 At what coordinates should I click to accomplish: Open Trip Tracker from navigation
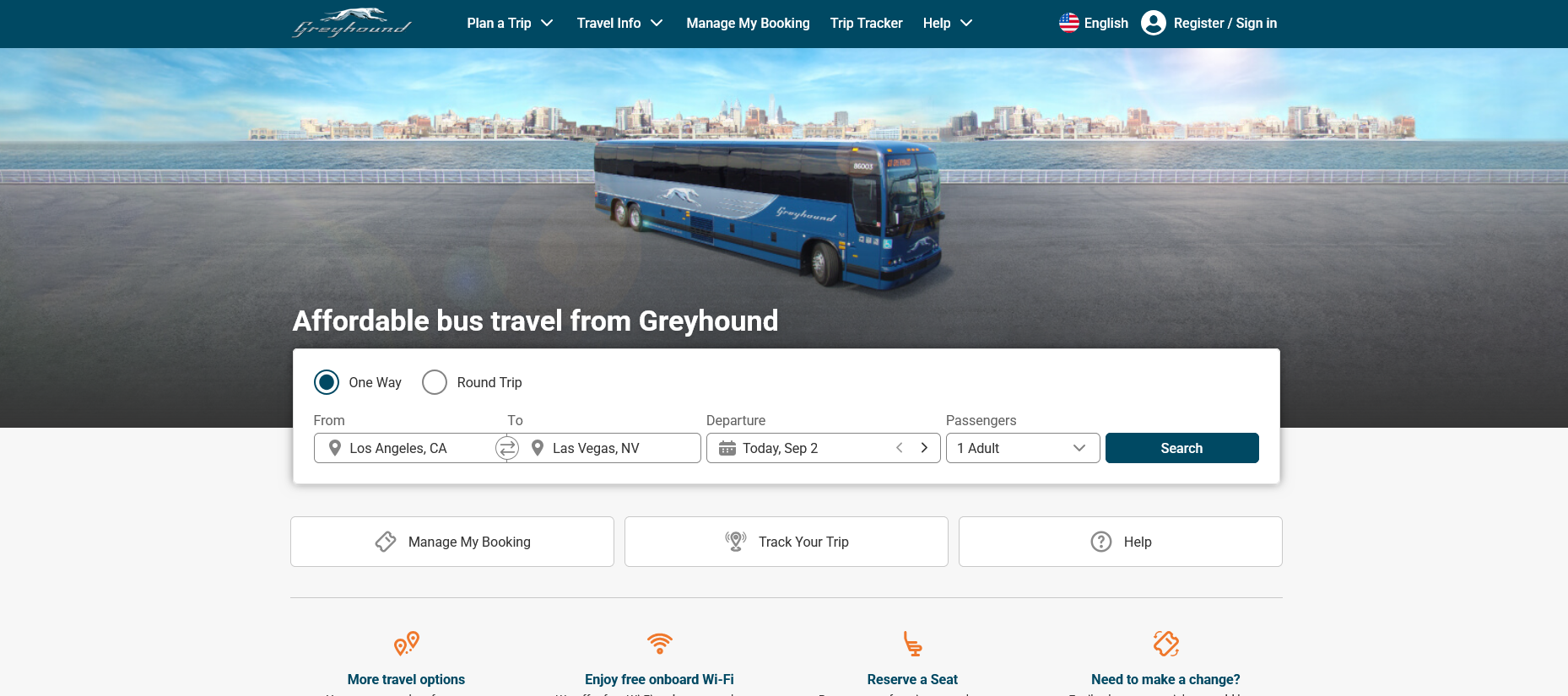pos(866,23)
